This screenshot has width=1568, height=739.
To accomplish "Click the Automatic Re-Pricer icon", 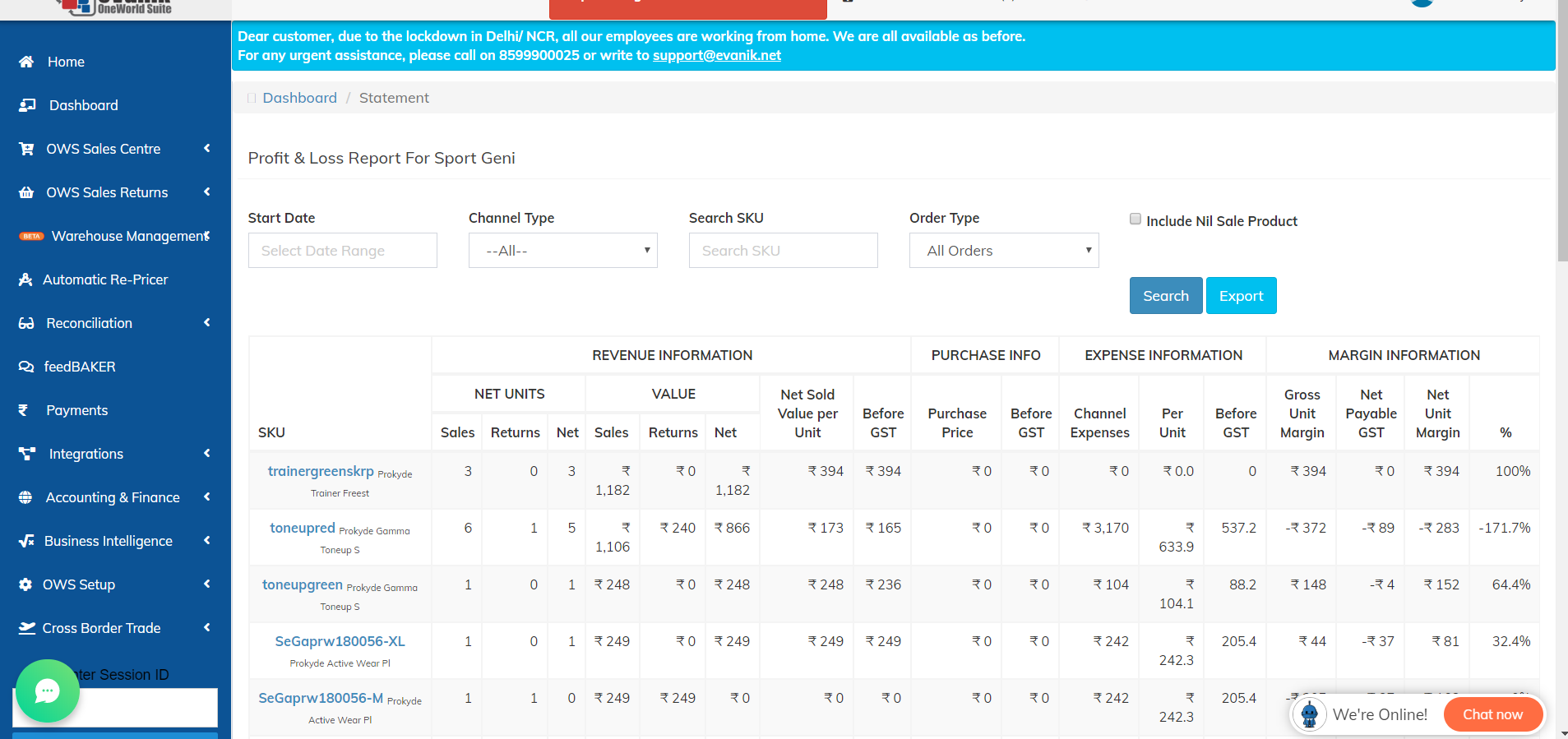I will click(25, 279).
